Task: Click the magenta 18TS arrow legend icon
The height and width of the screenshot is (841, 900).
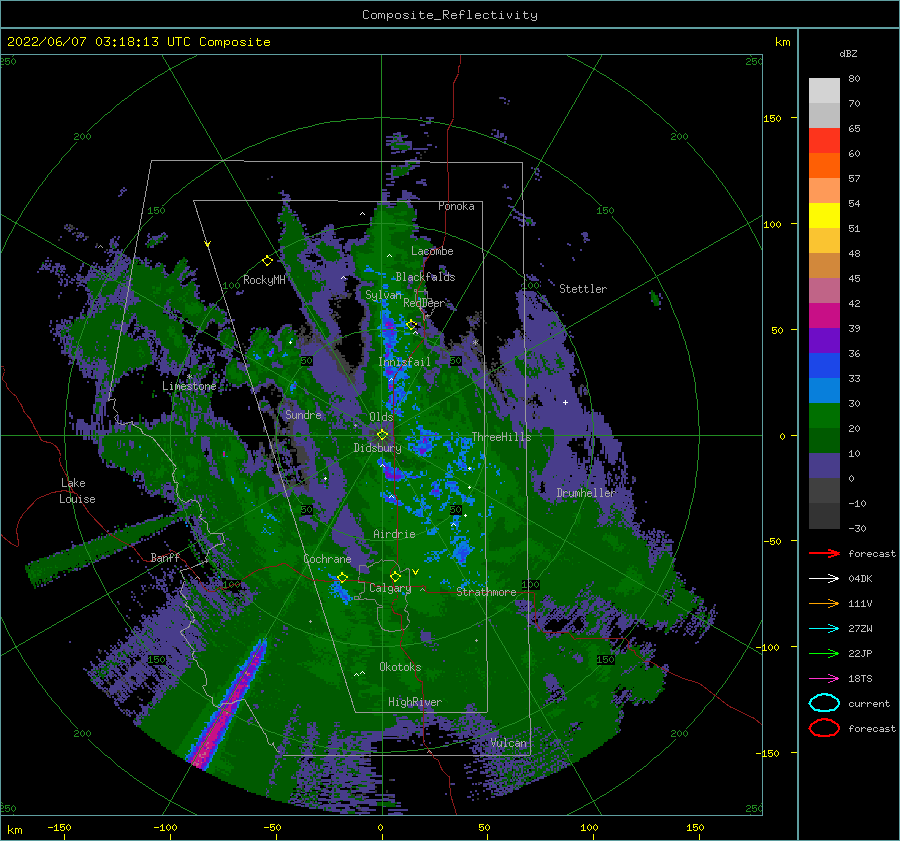Action: (824, 679)
